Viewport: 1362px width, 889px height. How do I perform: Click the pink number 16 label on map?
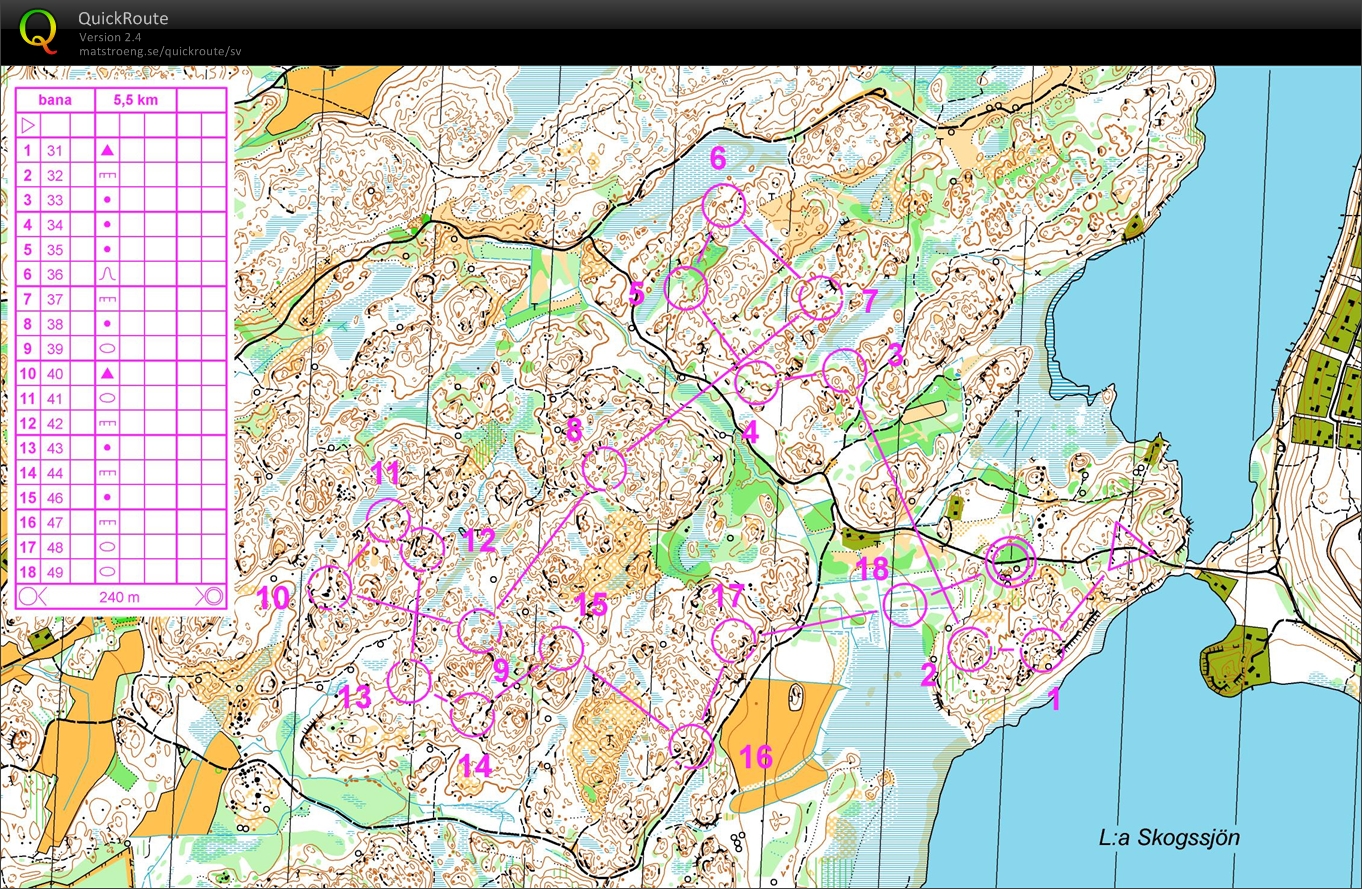tap(757, 756)
